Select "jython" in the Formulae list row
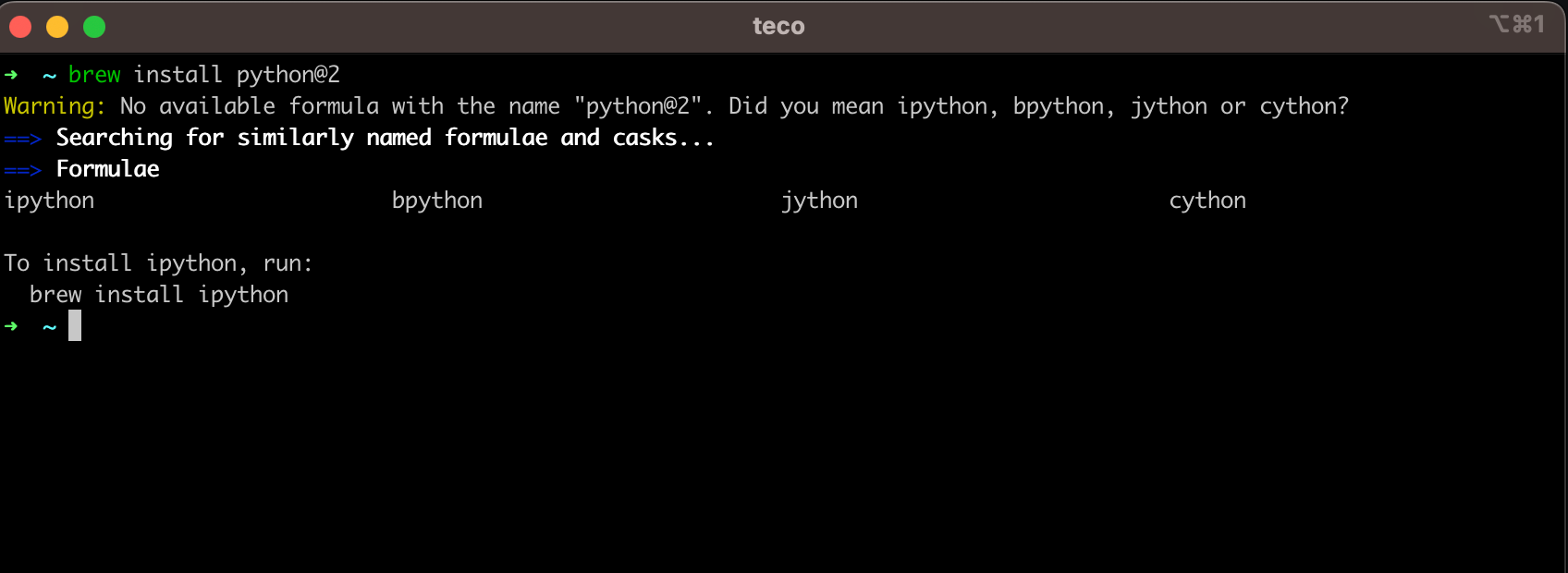 (x=819, y=201)
